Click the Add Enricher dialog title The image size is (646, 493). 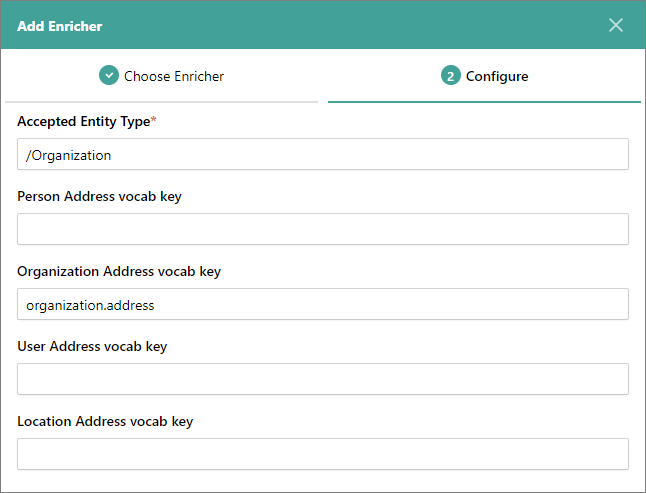(59, 25)
